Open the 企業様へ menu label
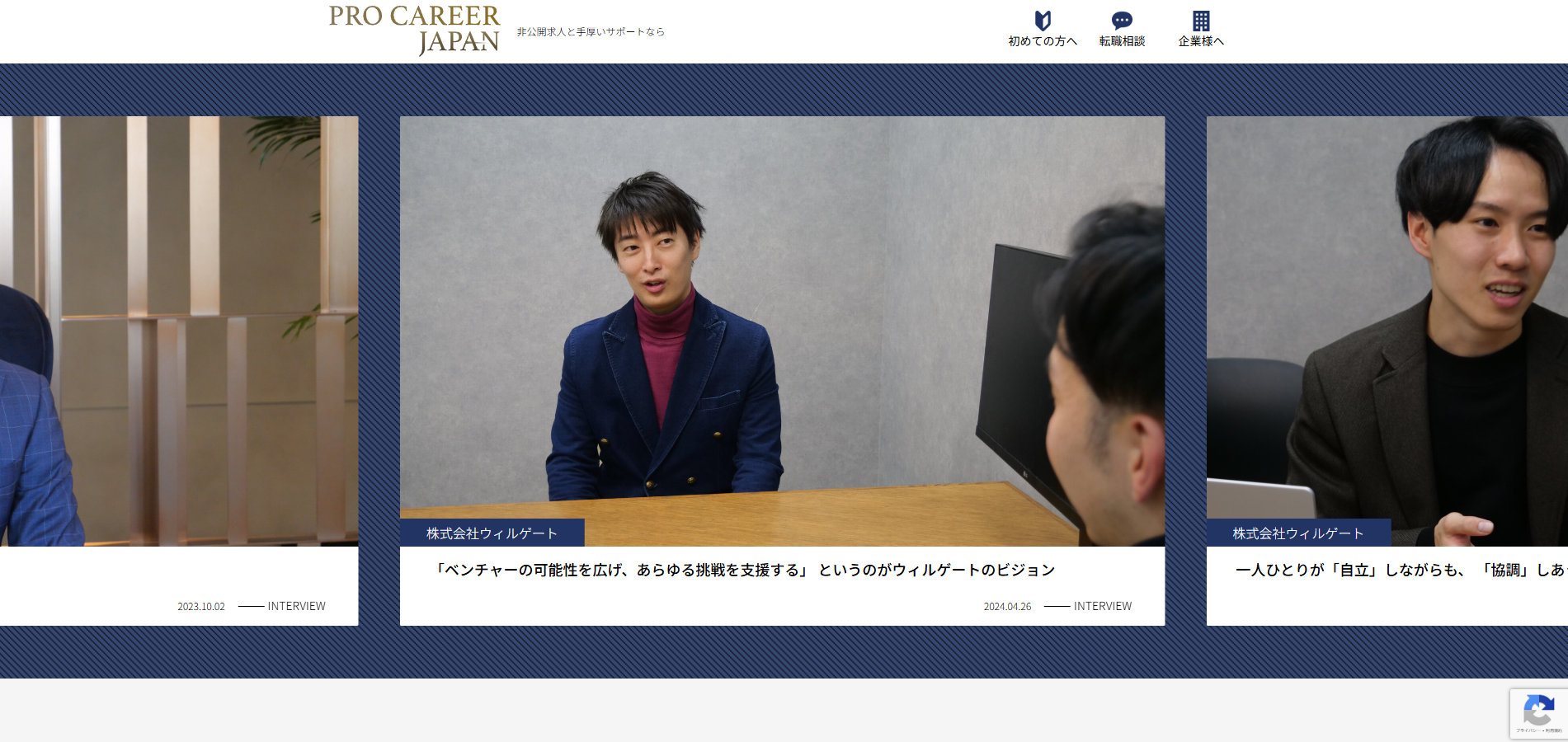This screenshot has width=1568, height=742. 1201,41
